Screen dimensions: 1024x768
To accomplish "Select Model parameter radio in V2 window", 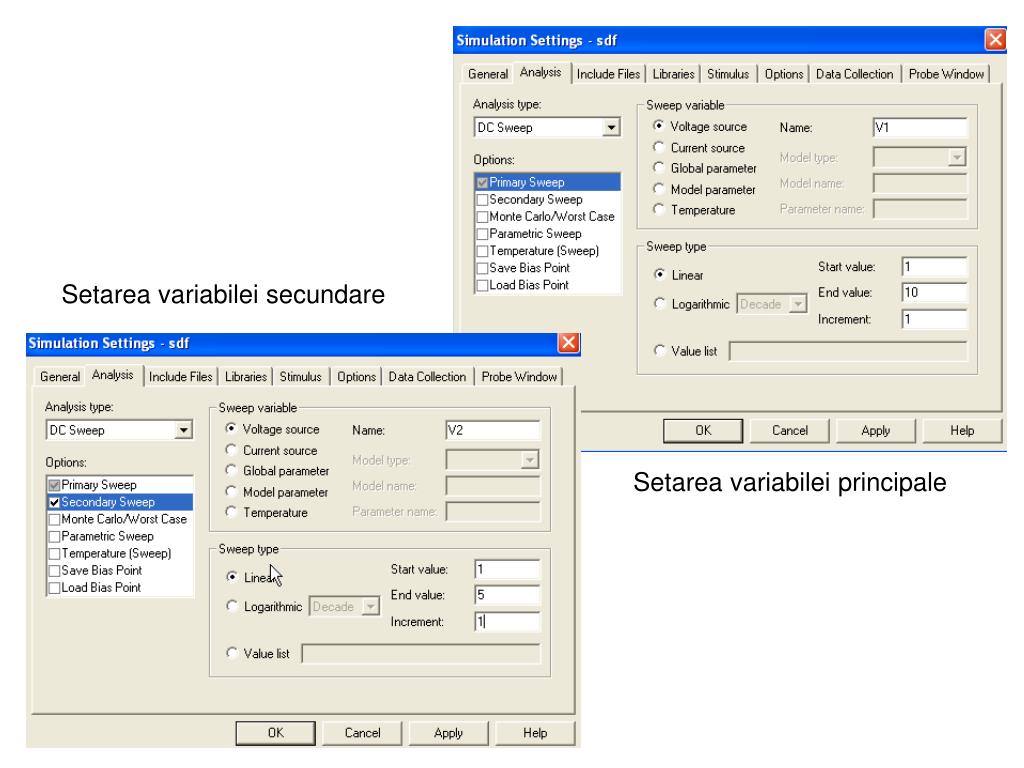I will [231, 491].
